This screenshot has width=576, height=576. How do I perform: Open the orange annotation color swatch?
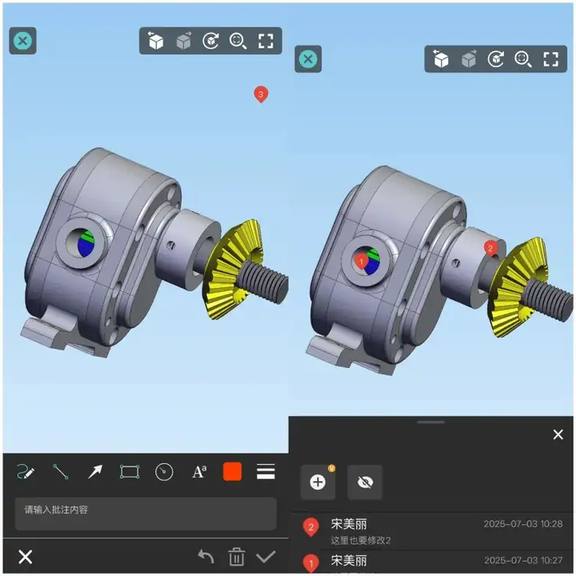point(232,471)
